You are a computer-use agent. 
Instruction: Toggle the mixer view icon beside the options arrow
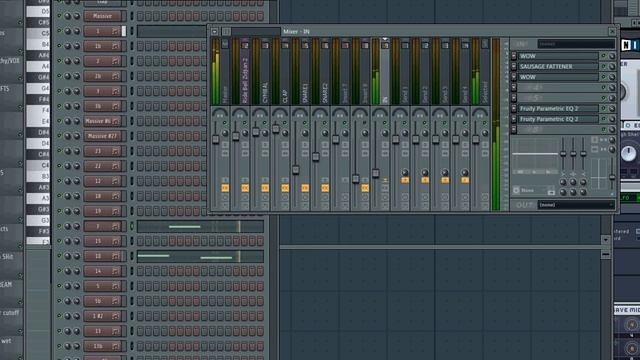coord(226,31)
